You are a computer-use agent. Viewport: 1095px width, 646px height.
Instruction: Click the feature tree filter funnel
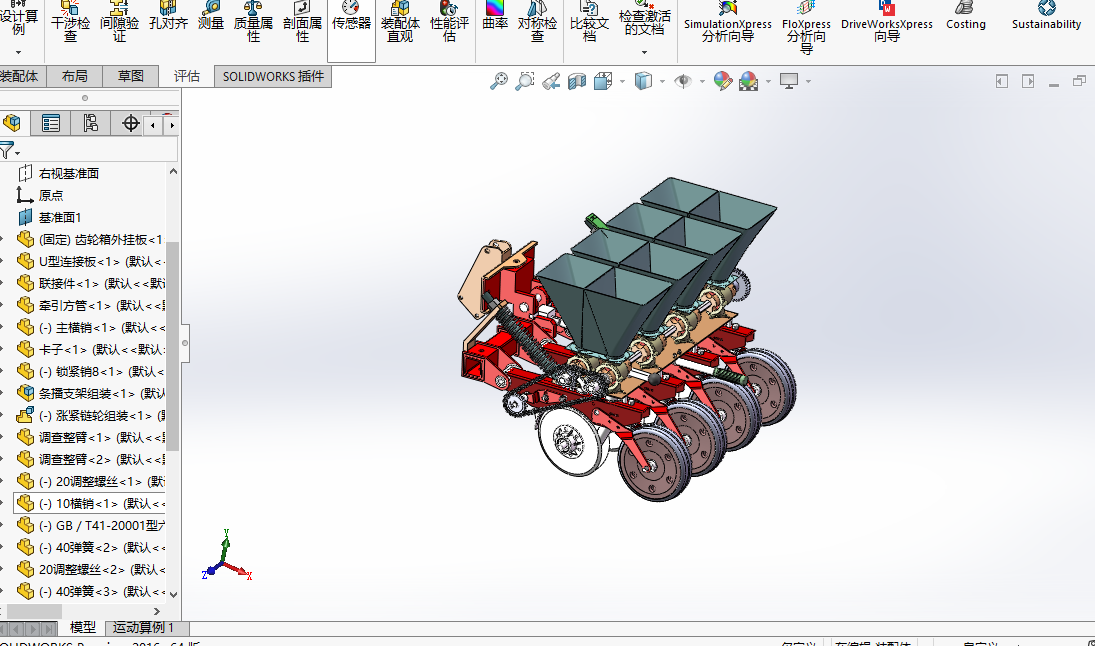[6, 150]
